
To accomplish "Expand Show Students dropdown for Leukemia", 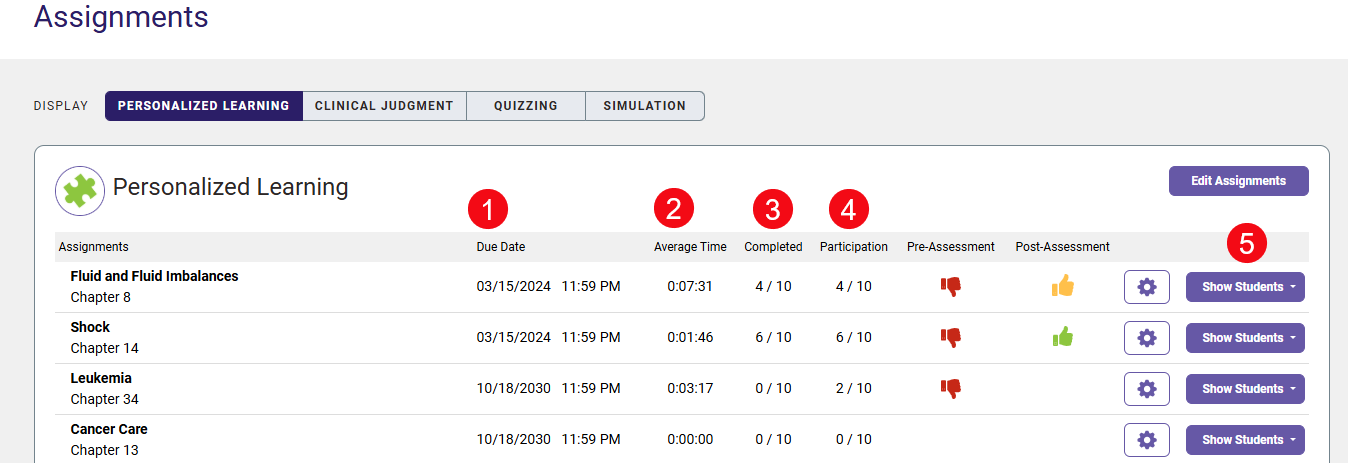I will point(1245,389).
